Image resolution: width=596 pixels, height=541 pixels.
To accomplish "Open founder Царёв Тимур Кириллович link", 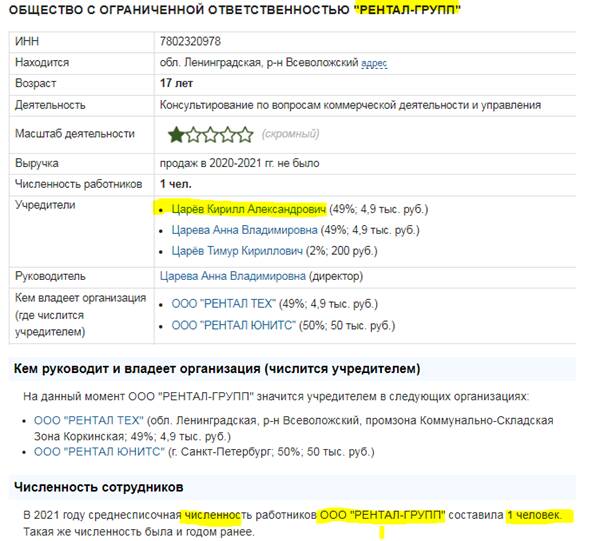I will pos(237,251).
